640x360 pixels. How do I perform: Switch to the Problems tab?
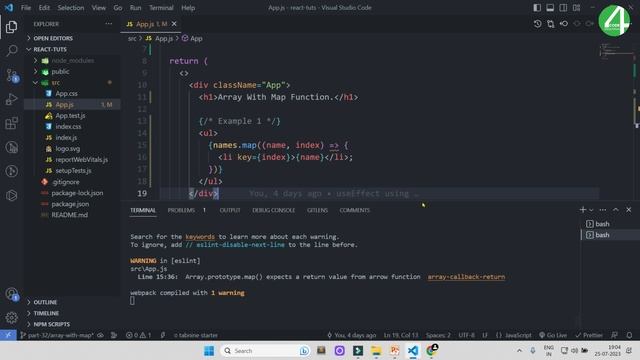[181, 210]
